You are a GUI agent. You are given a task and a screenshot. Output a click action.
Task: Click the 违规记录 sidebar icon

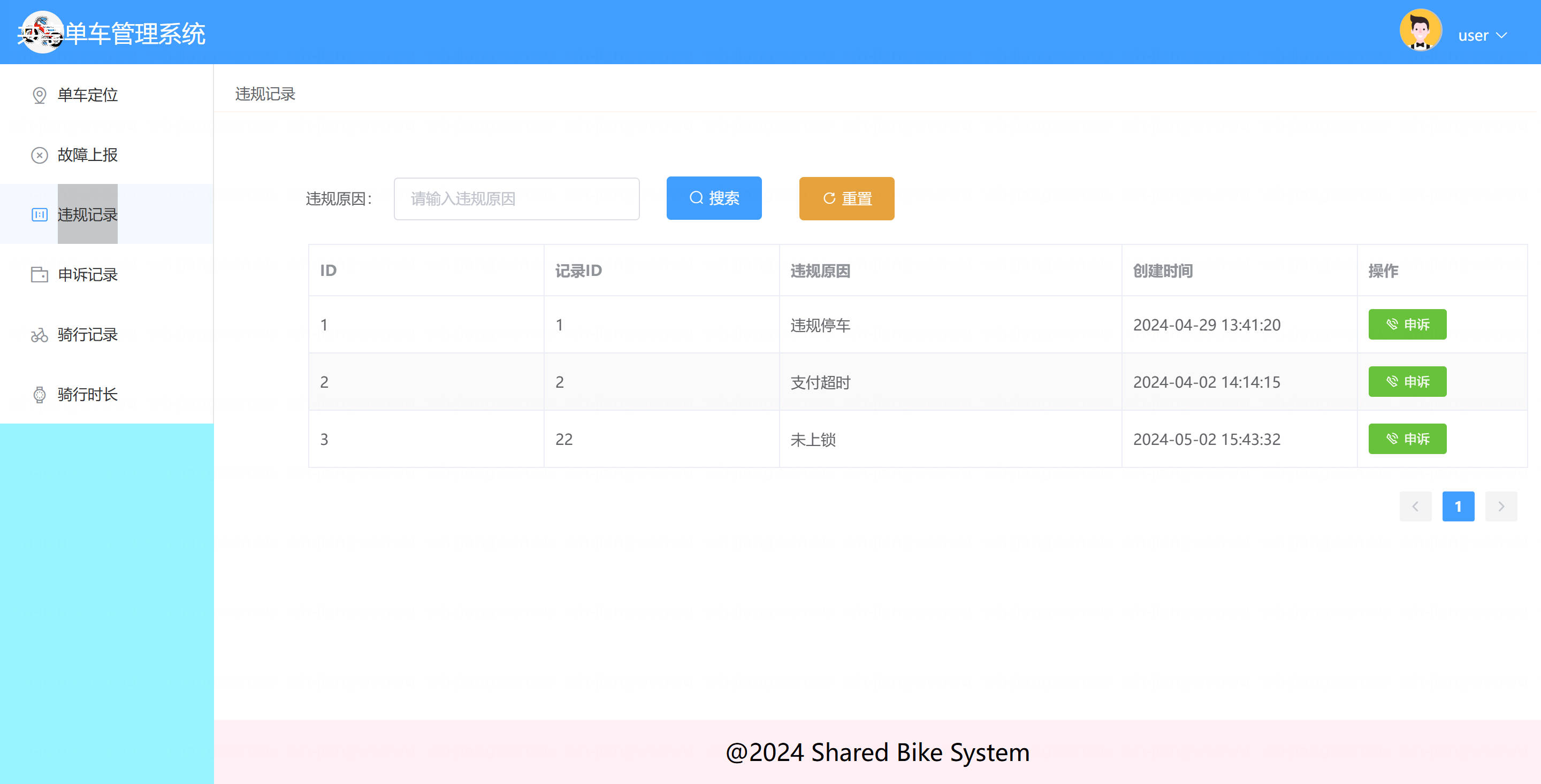(x=40, y=214)
